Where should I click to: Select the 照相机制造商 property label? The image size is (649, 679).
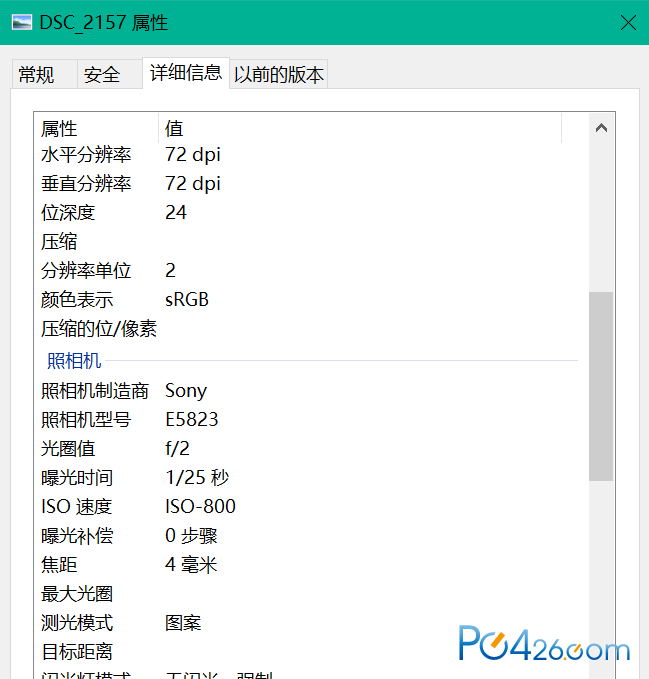(x=95, y=391)
